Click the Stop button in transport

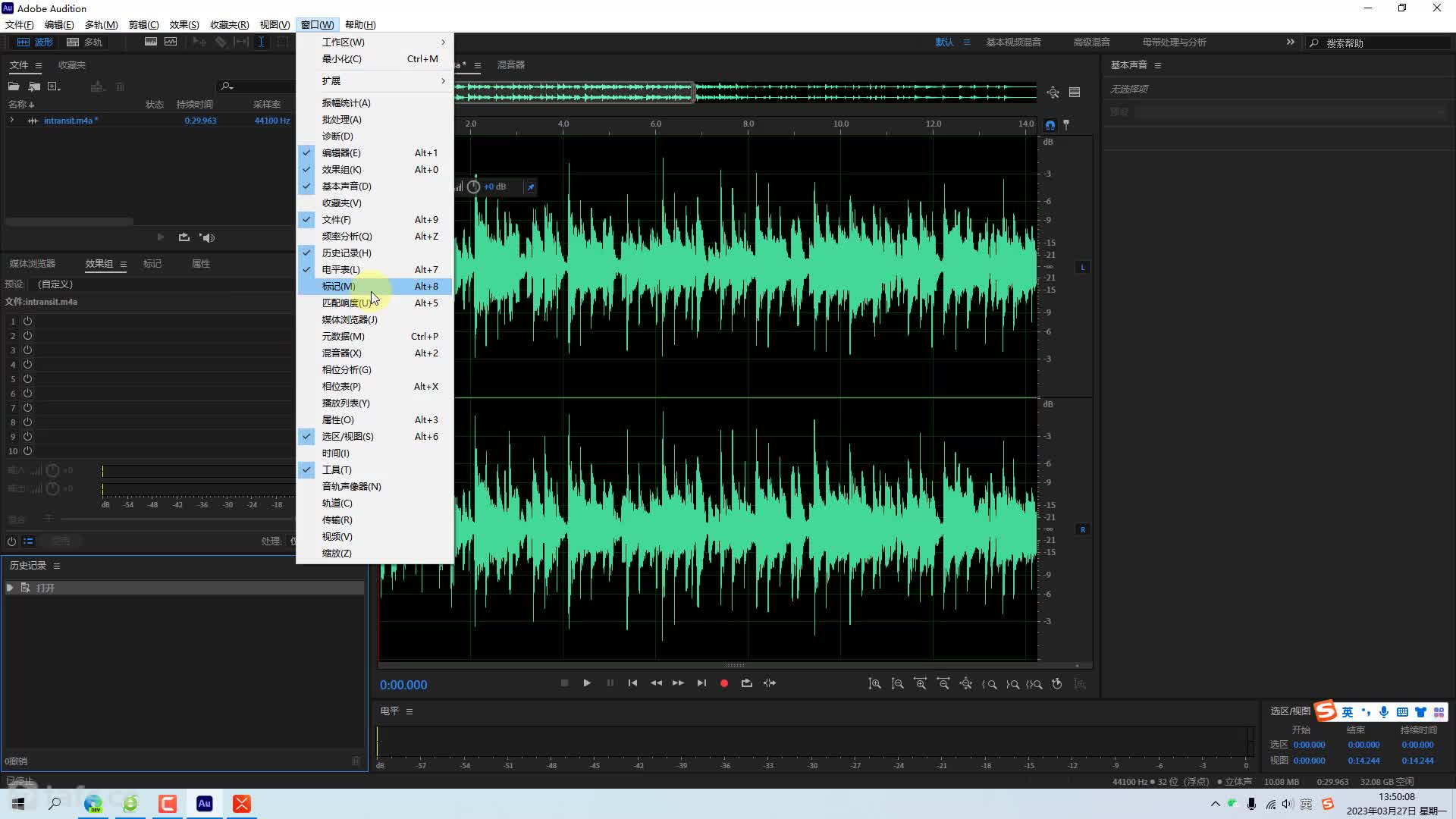(564, 683)
